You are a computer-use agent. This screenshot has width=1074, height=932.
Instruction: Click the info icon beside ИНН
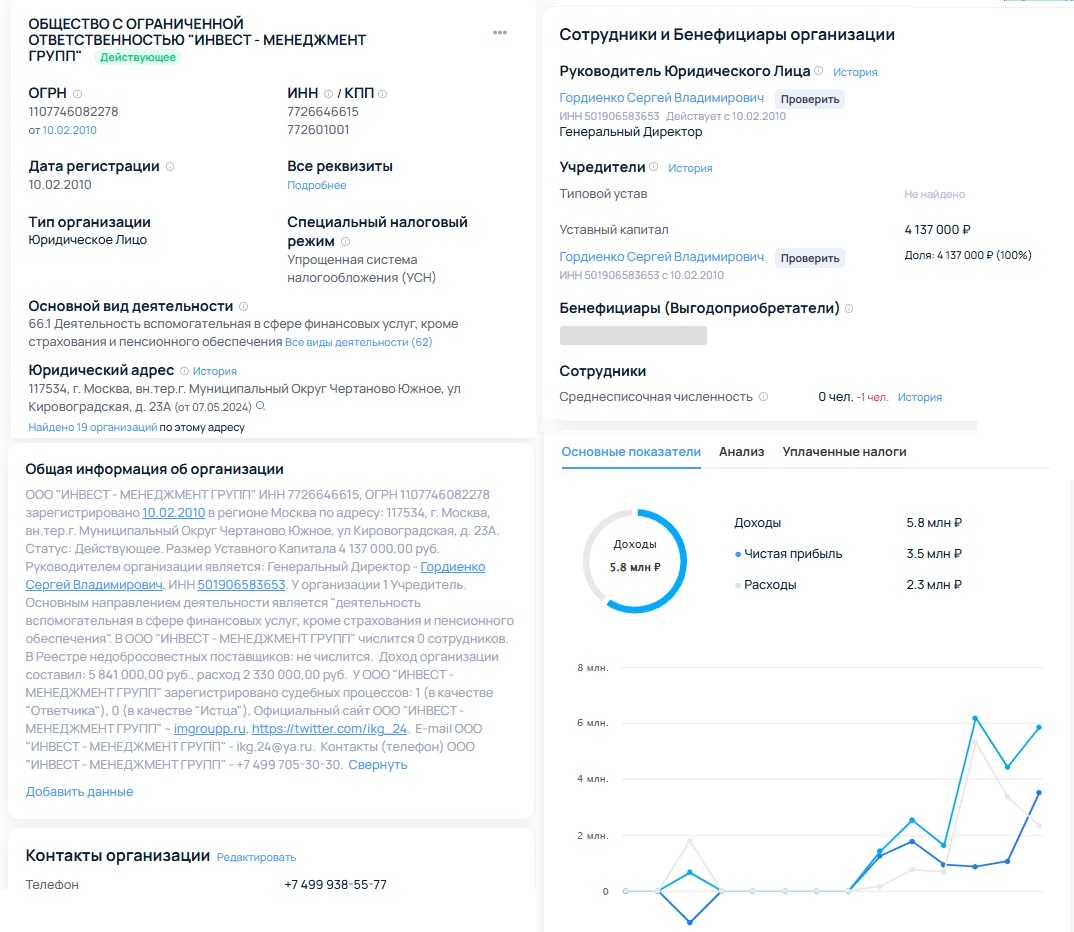(x=326, y=93)
